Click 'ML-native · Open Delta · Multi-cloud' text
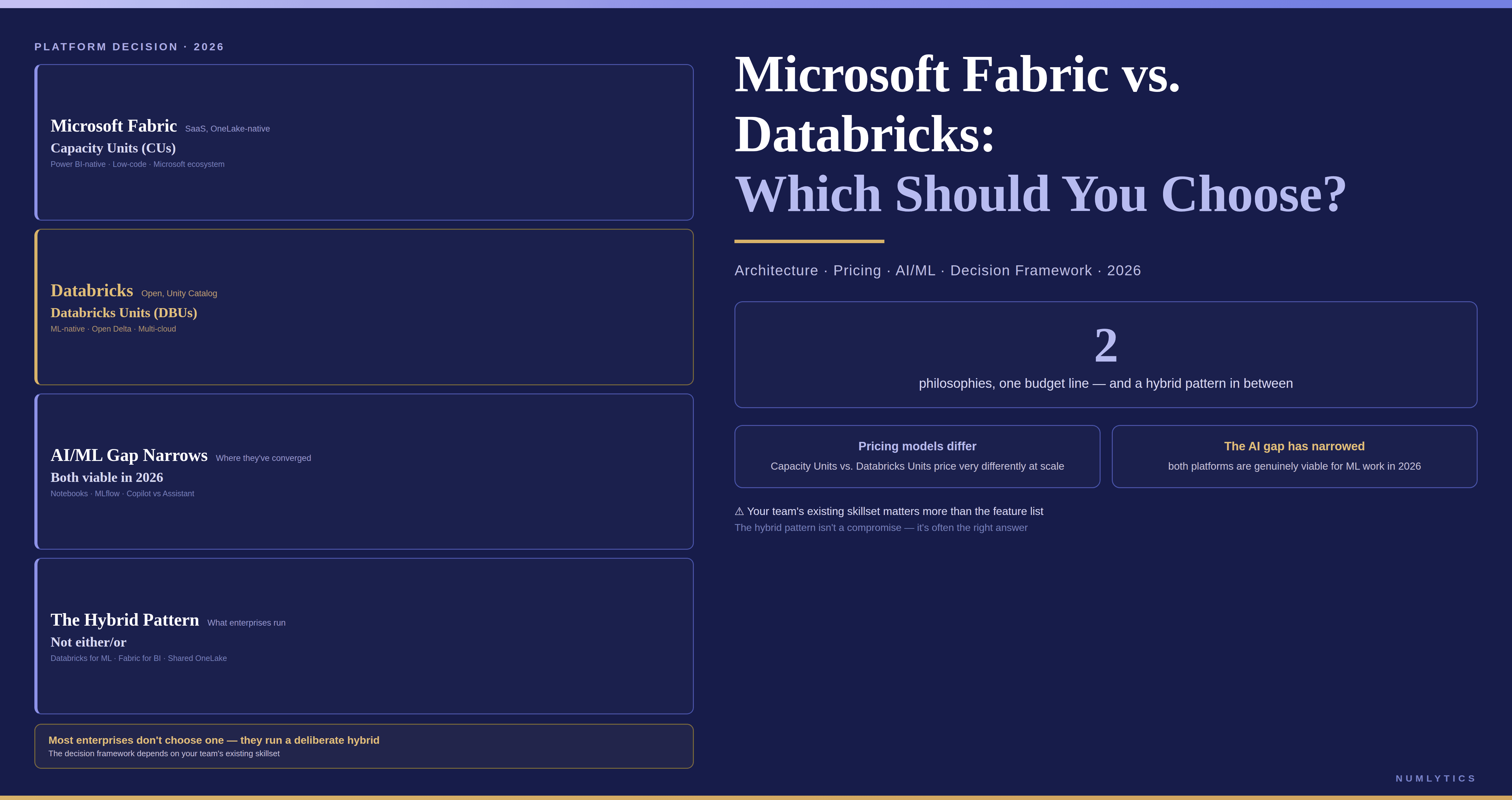This screenshot has height=800, width=1512. (113, 329)
